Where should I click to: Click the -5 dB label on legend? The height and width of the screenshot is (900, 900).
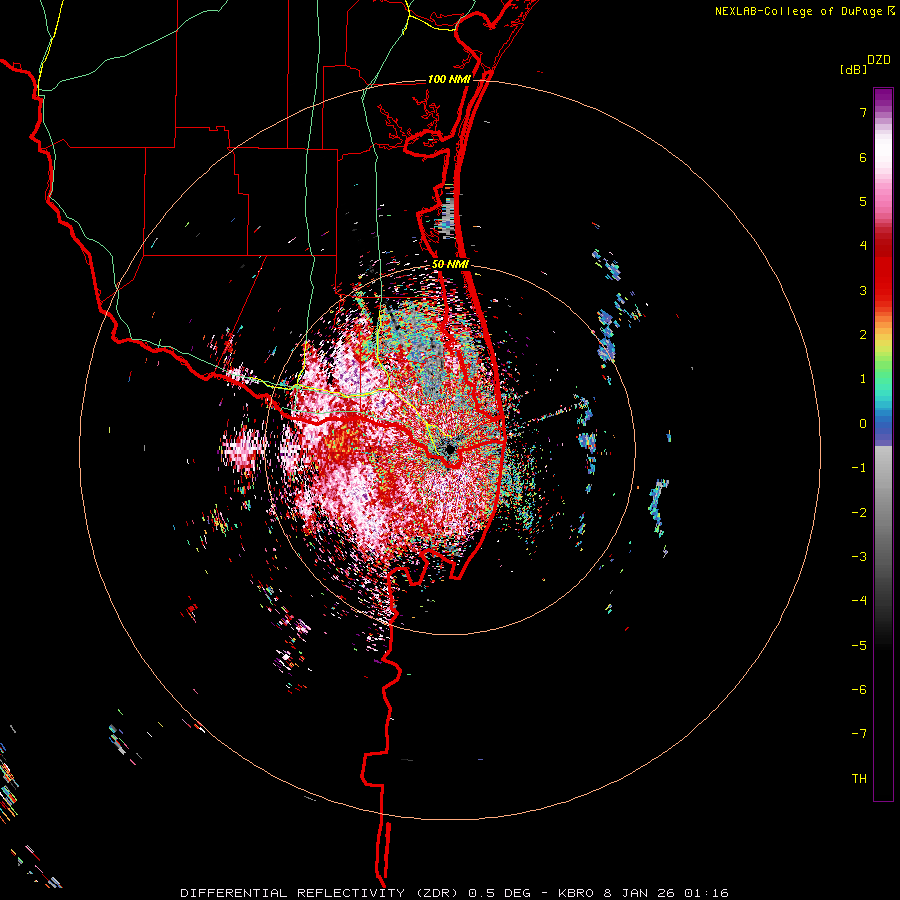(x=859, y=646)
